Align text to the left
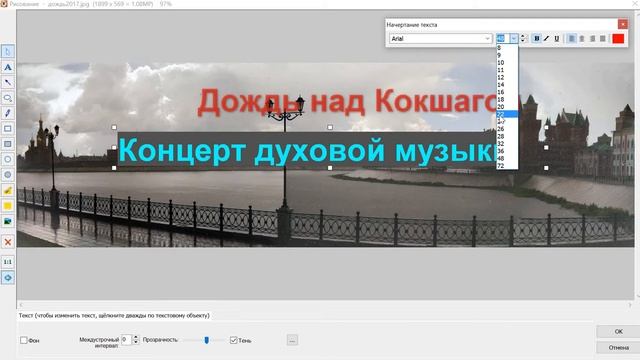The height and width of the screenshot is (360, 640). coord(572,38)
